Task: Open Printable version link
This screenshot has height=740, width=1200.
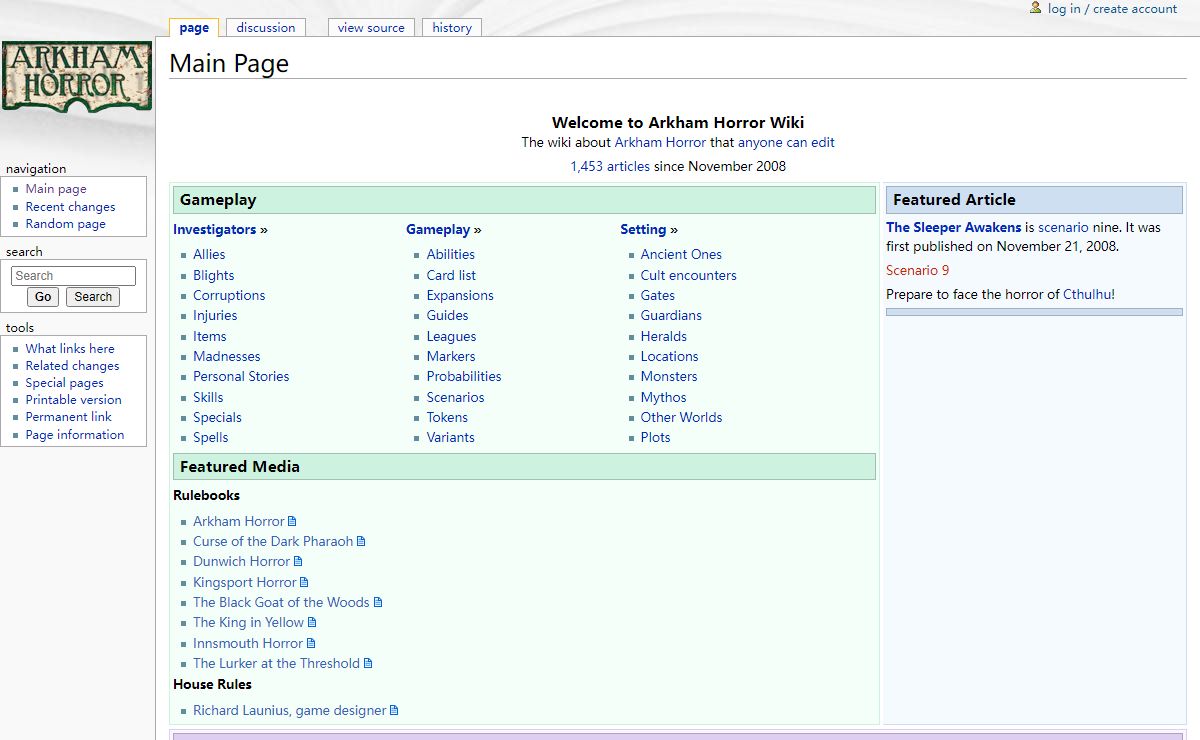Action: click(73, 400)
